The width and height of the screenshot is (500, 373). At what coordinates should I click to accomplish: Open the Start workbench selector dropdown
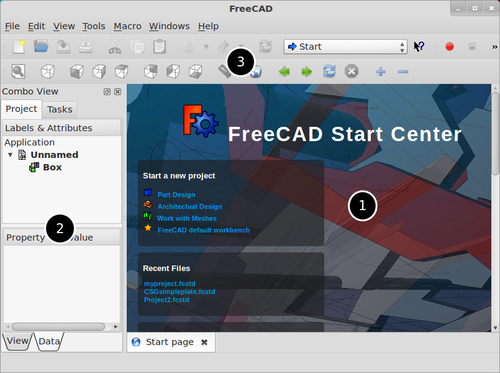pyautogui.click(x=345, y=47)
